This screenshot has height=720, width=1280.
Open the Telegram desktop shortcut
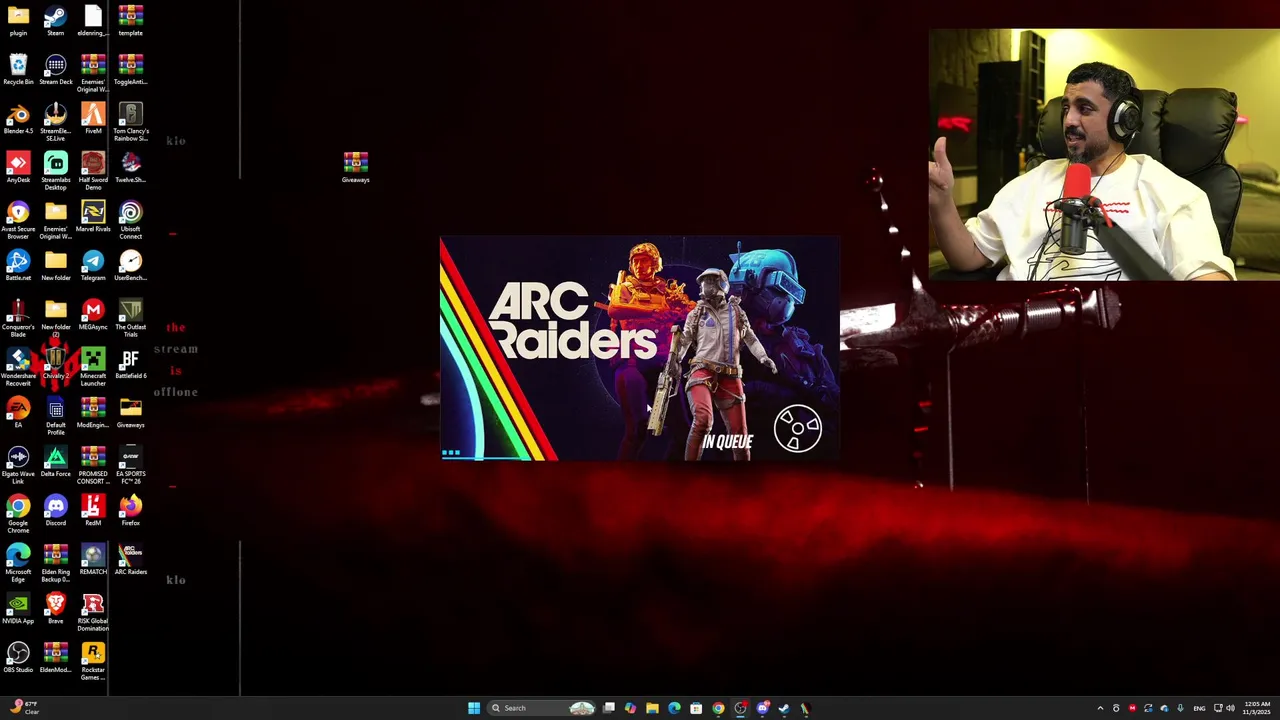pyautogui.click(x=93, y=266)
